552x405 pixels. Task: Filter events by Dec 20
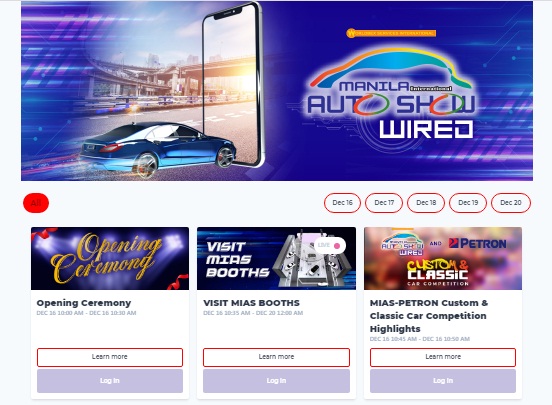coord(510,203)
